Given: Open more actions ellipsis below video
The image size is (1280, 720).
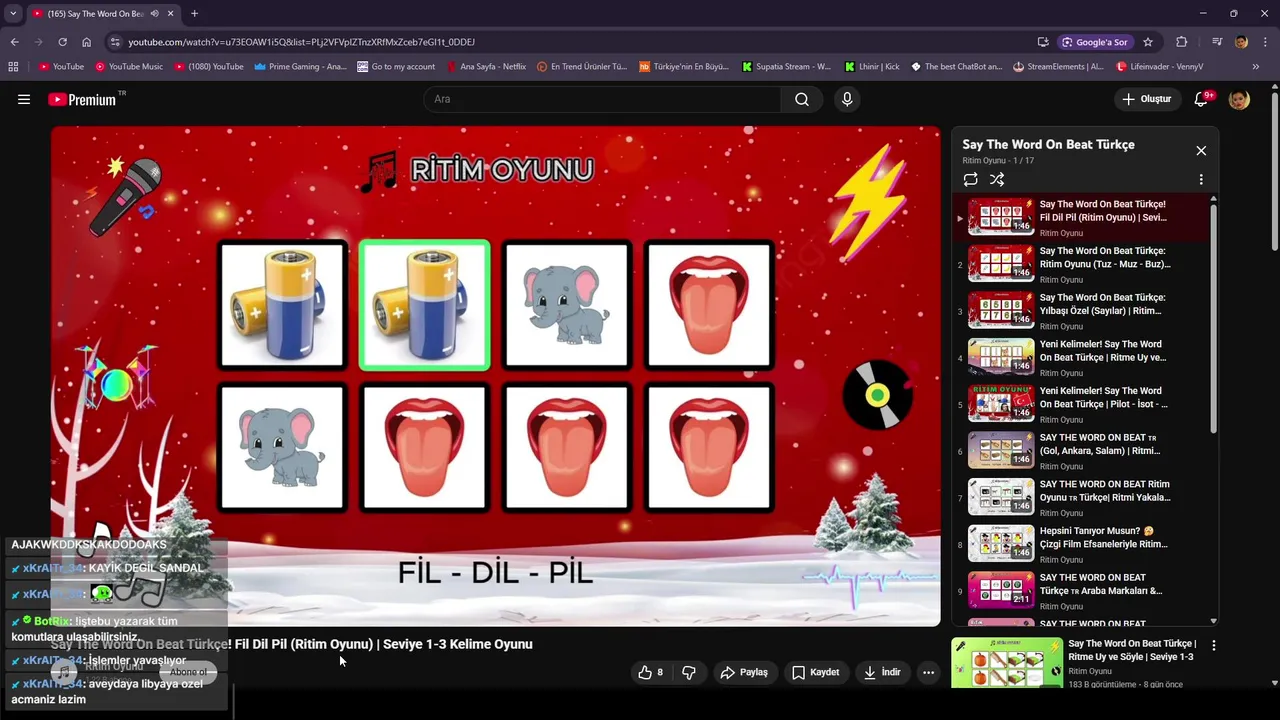Looking at the screenshot, I should (x=928, y=672).
